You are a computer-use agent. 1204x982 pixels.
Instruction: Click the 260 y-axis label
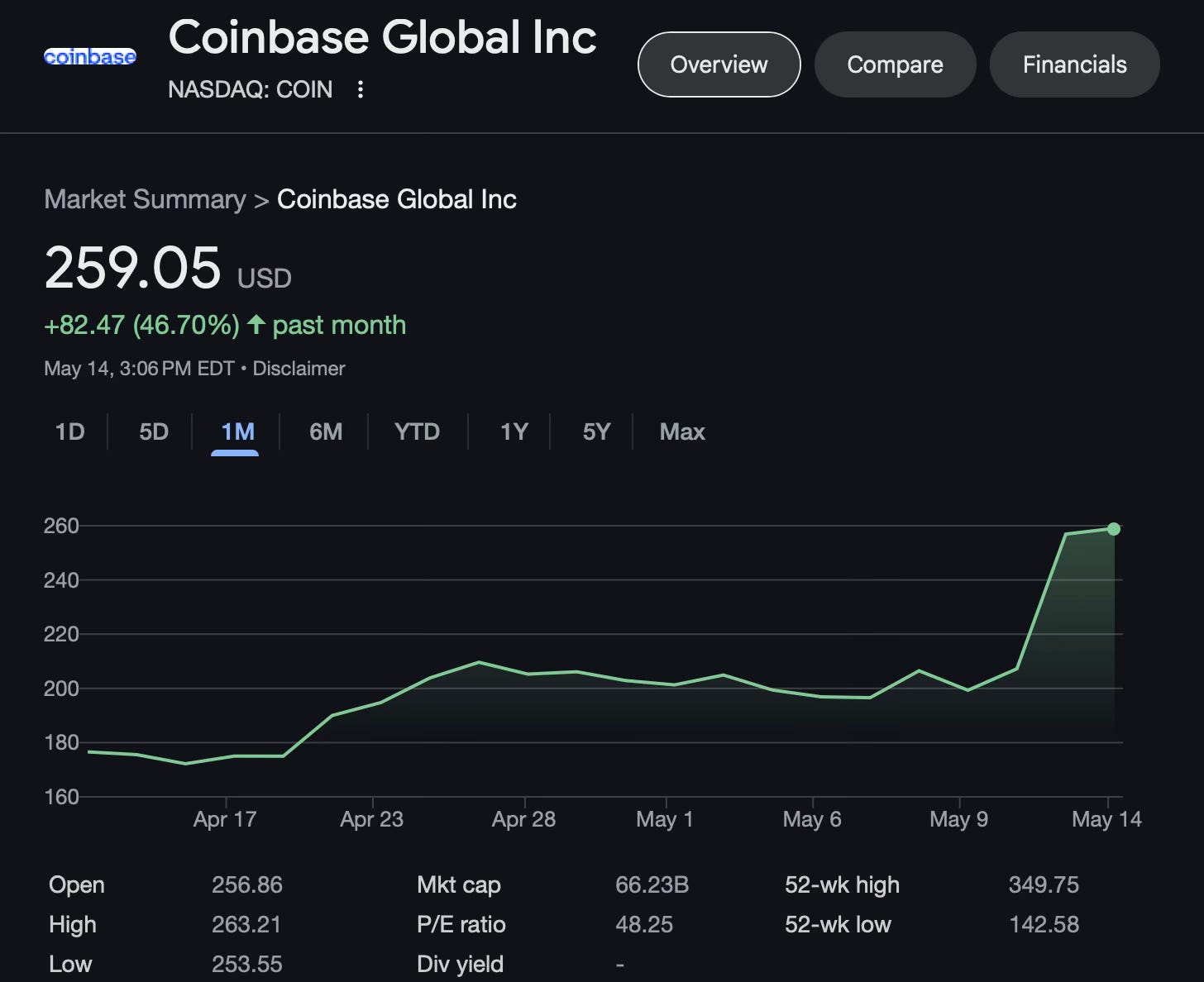pyautogui.click(x=61, y=526)
